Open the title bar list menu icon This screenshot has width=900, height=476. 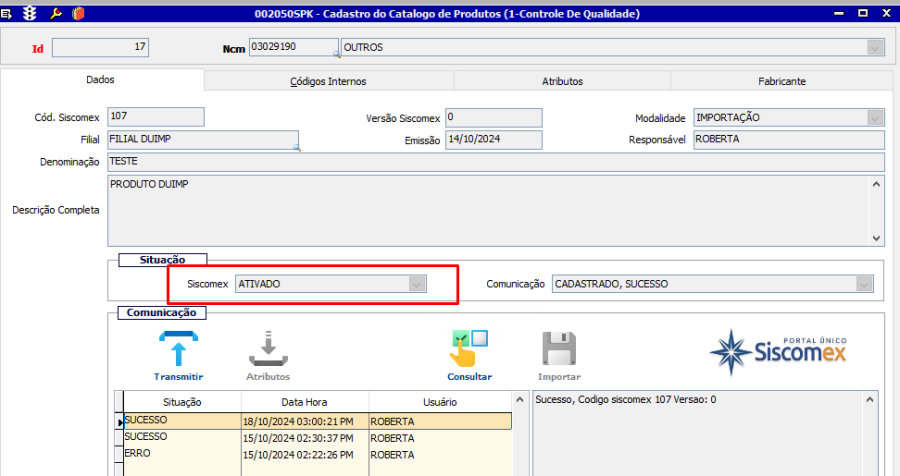click(x=6, y=13)
